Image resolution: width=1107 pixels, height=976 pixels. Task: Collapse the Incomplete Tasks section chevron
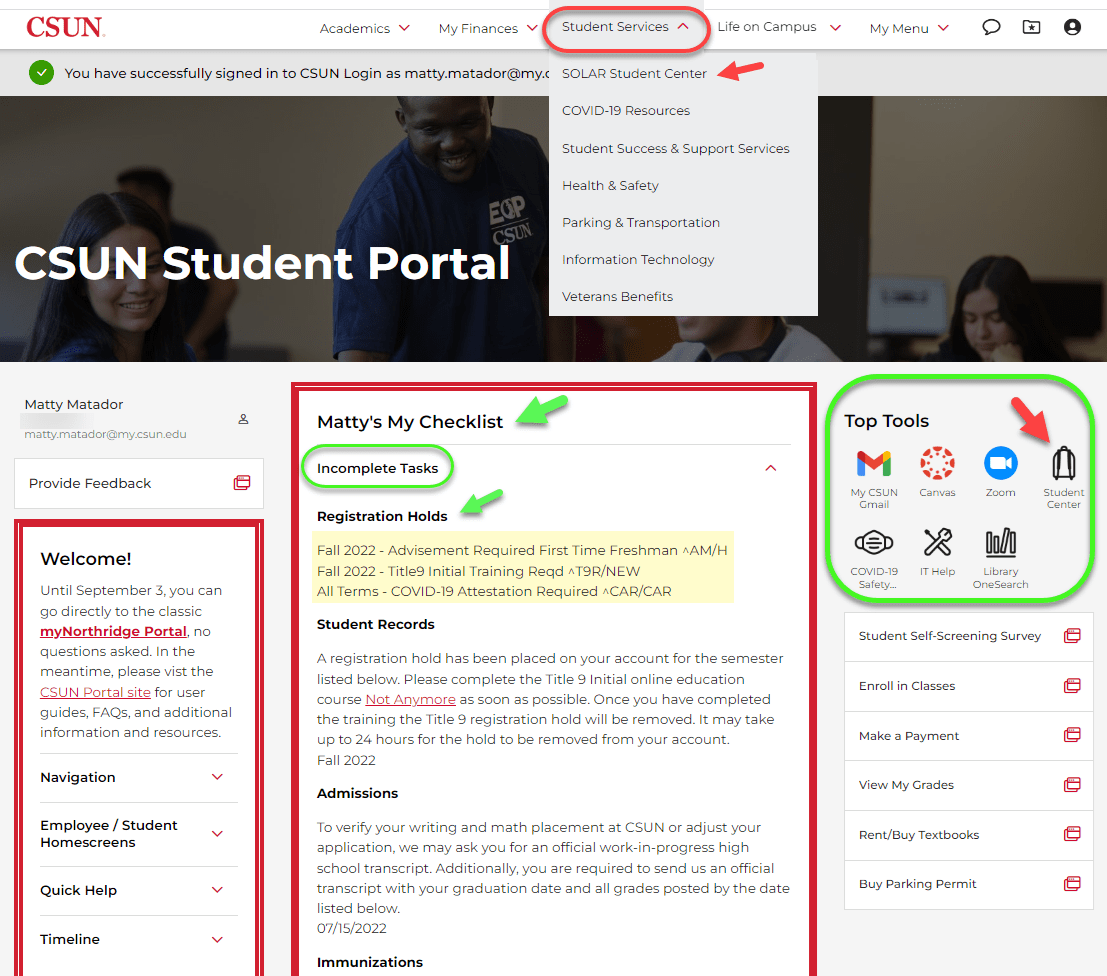tap(771, 468)
